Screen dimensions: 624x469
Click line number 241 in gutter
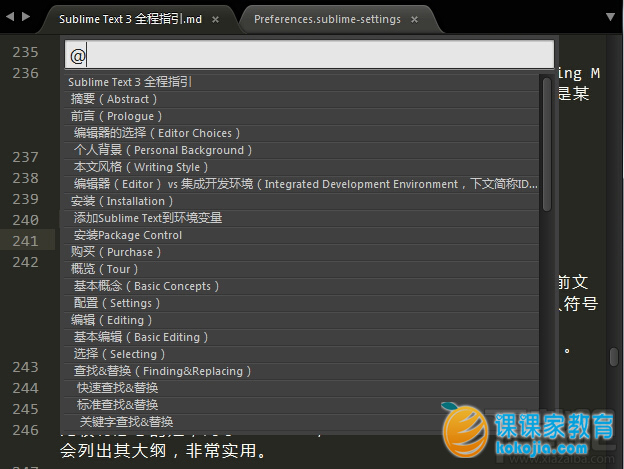tap(25, 241)
